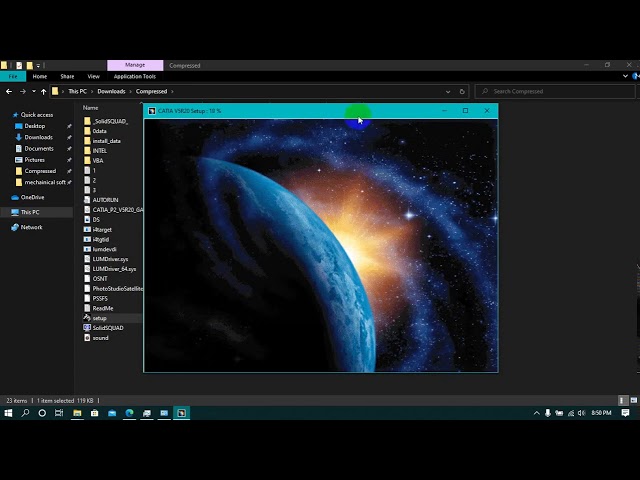Select the Application Tools tab

pos(135,76)
